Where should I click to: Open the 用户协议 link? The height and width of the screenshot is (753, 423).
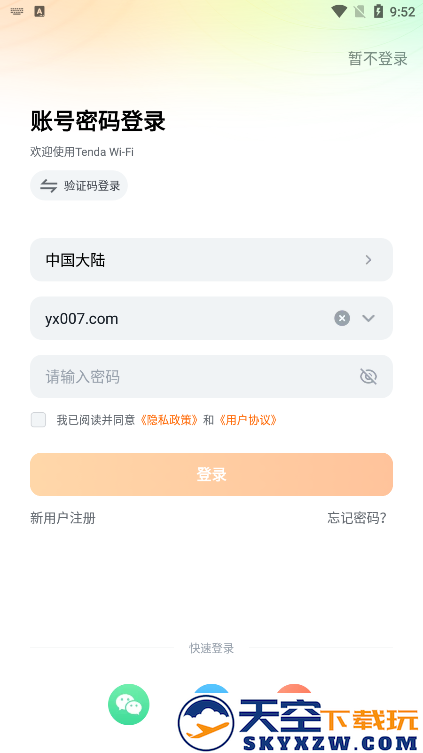click(x=248, y=420)
